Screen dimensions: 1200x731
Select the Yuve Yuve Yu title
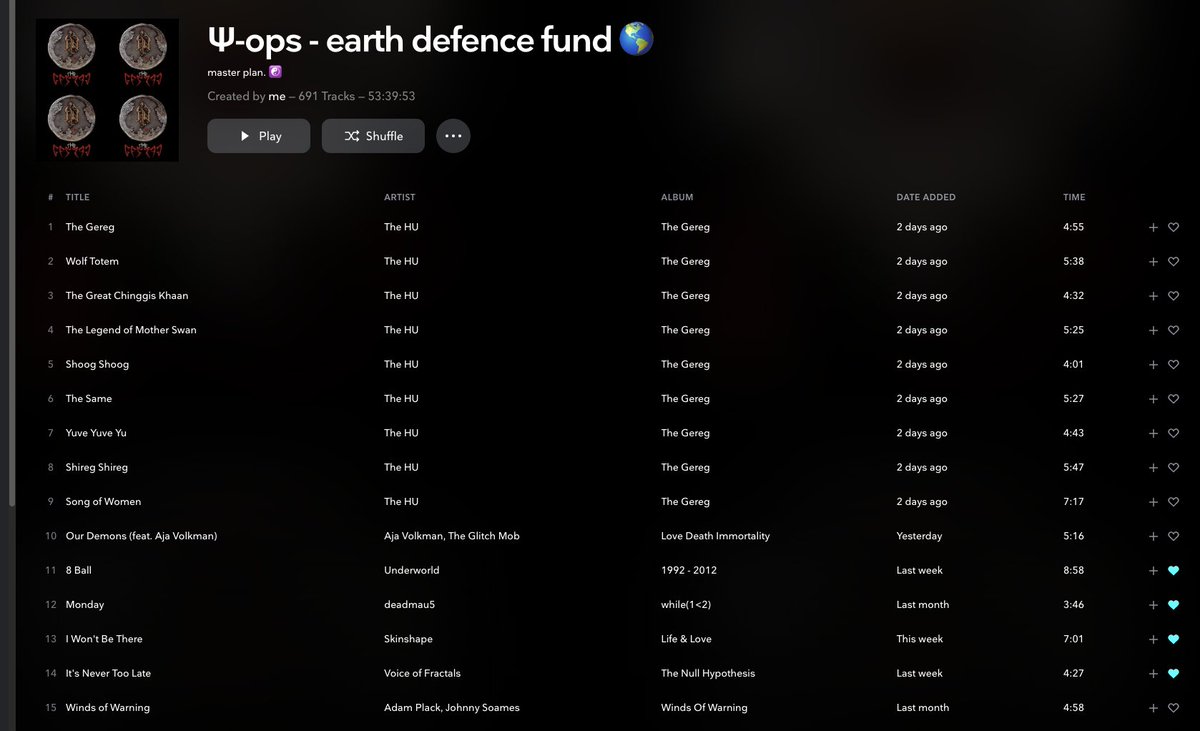(x=96, y=433)
